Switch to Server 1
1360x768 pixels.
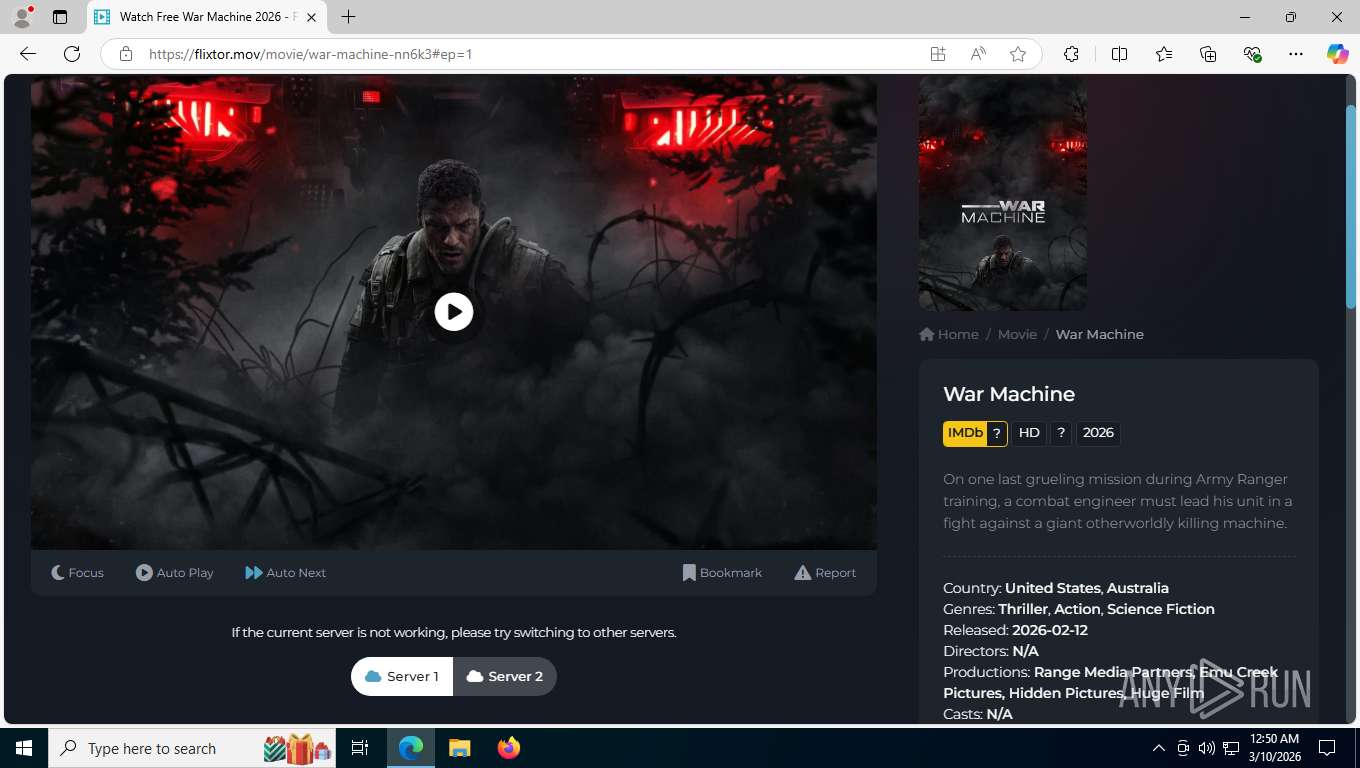[x=402, y=677]
